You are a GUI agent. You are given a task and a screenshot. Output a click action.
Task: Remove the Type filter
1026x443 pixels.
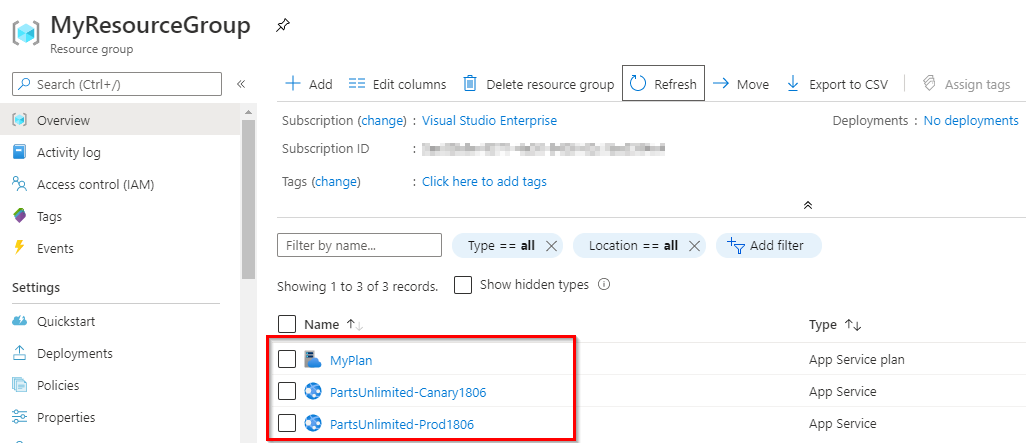551,246
